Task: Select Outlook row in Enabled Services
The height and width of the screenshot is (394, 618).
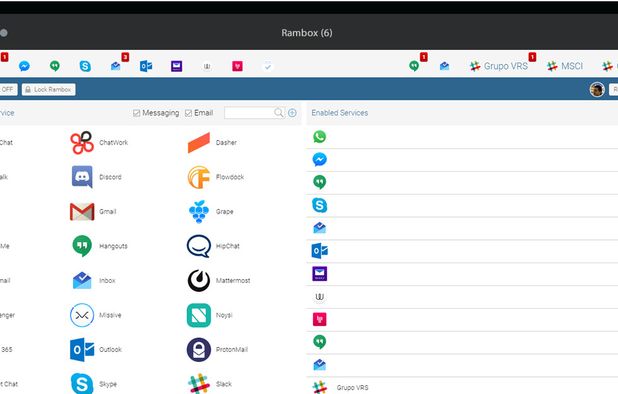Action: (462, 251)
